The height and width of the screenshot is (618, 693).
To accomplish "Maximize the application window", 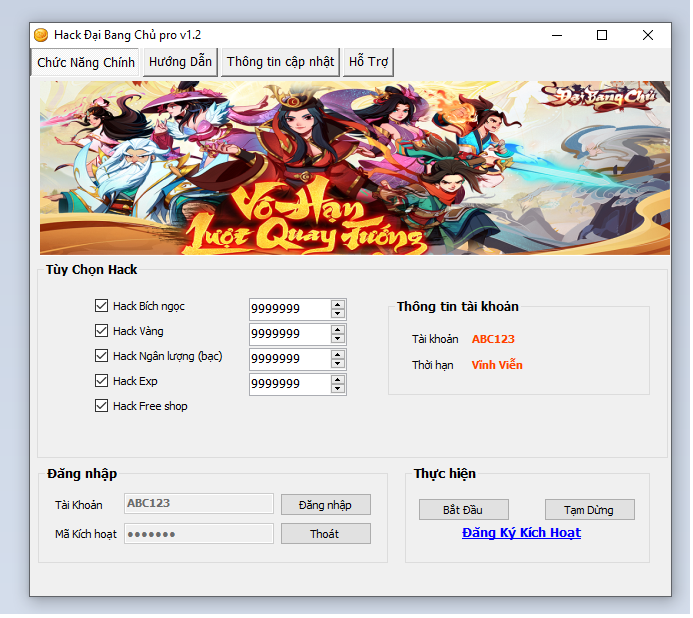I will pos(602,35).
